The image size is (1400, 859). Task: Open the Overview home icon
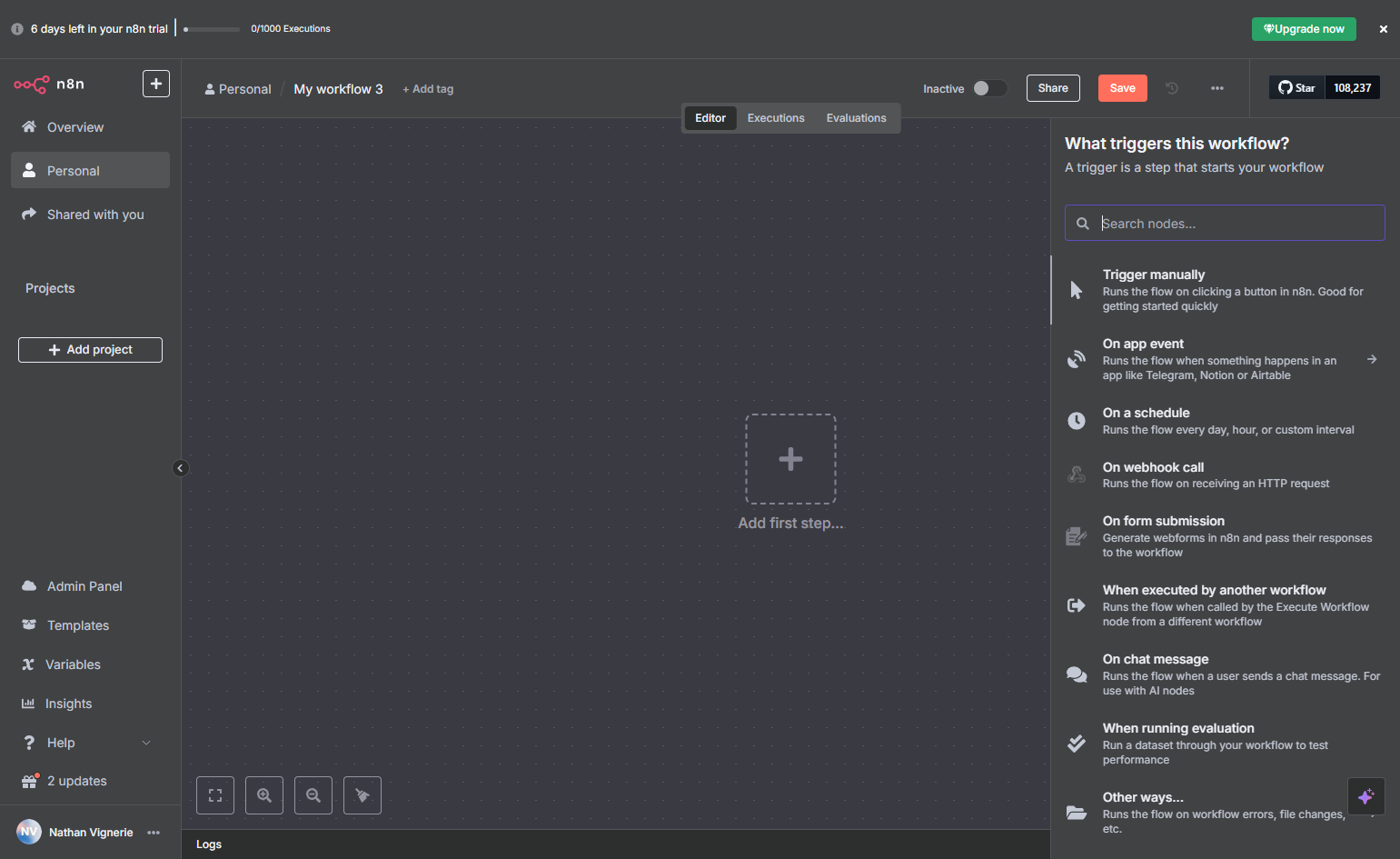[x=29, y=126]
